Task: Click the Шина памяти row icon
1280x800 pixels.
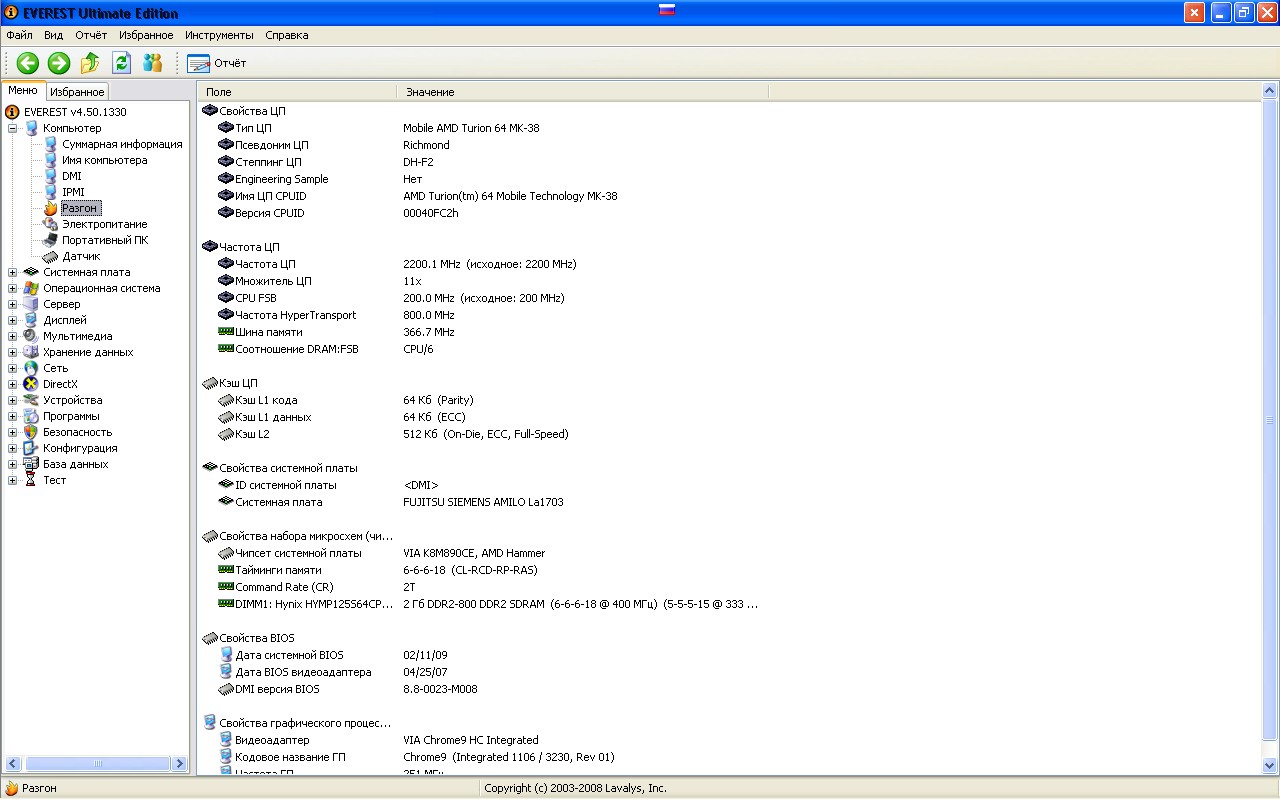Action: click(x=226, y=331)
